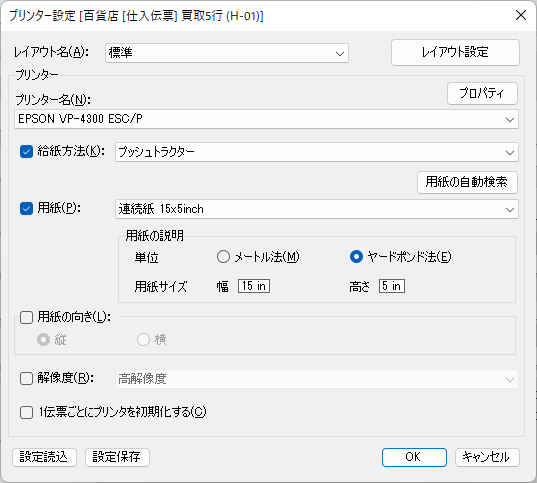Screen dimensions: 537x483
Task: Open the レイアウト名 dropdown showing 標準
Action: (x=227, y=53)
